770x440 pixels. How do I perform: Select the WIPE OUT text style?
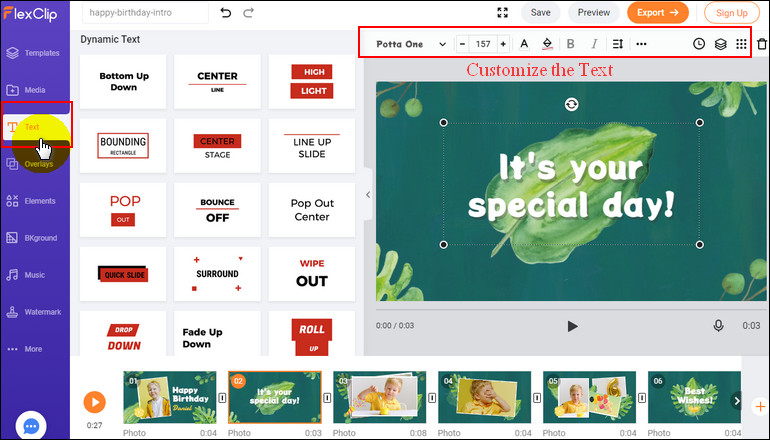(312, 274)
